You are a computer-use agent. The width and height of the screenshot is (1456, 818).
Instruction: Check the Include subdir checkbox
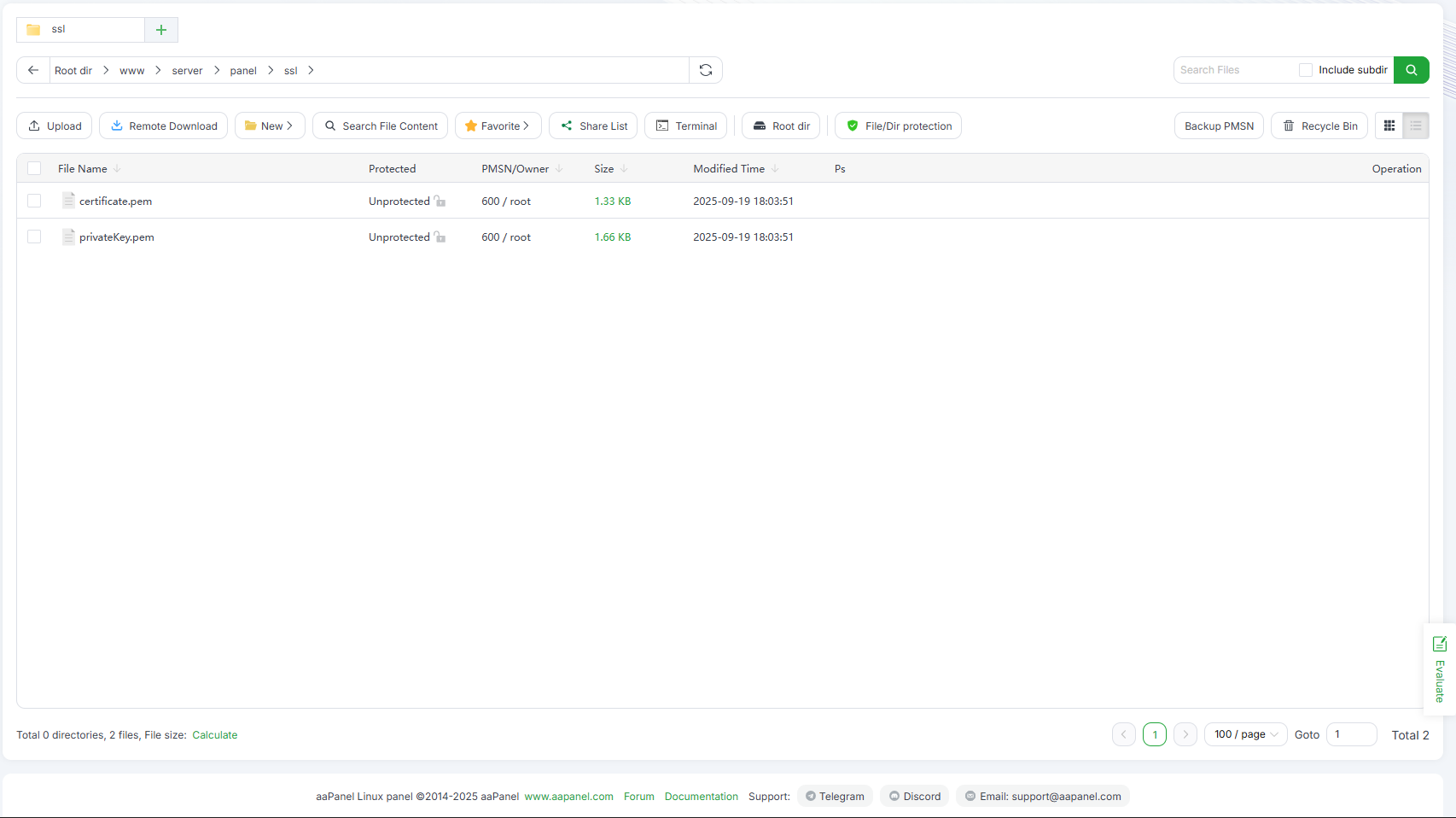[x=1305, y=70]
